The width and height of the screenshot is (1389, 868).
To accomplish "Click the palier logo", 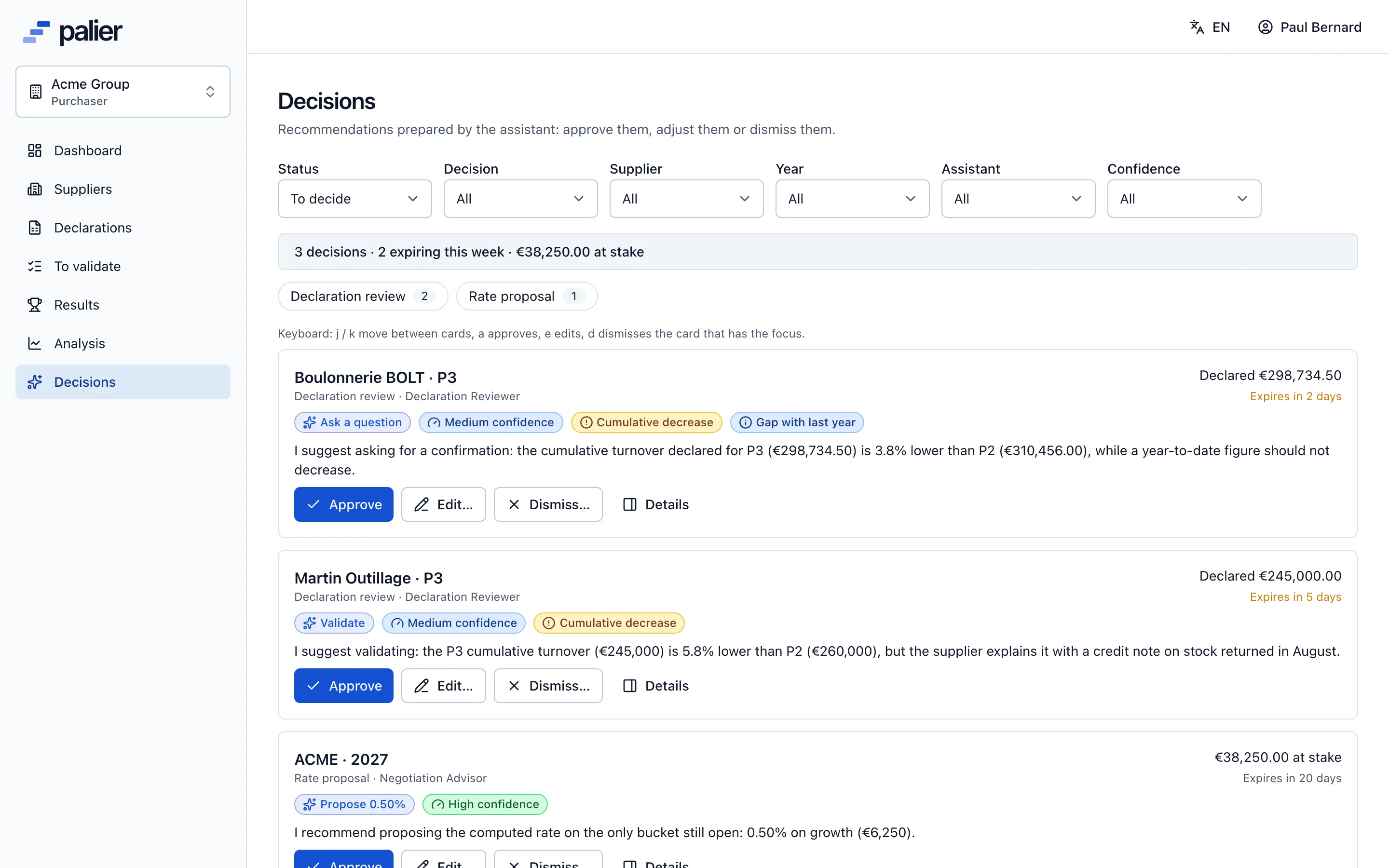I will (72, 32).
